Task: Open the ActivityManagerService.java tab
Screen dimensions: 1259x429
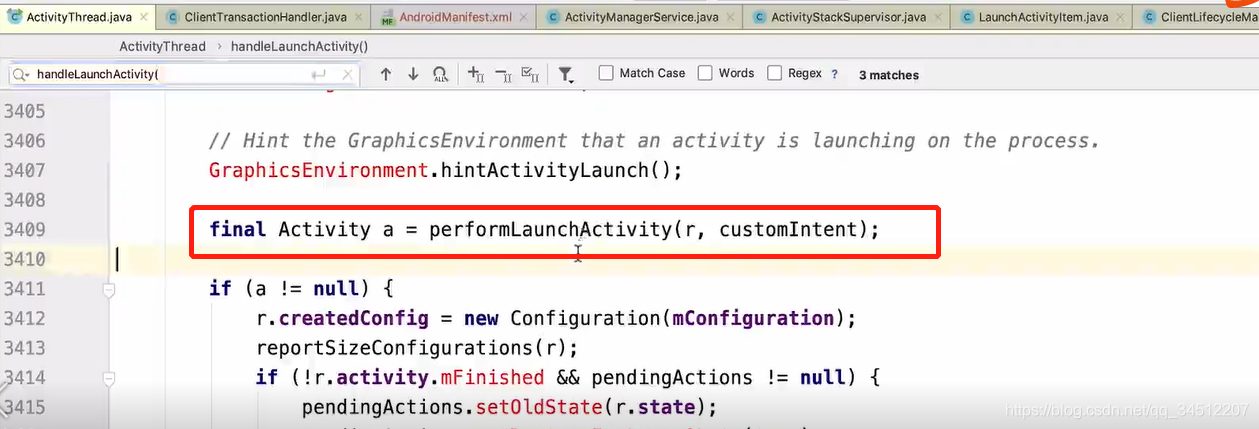Action: [641, 17]
